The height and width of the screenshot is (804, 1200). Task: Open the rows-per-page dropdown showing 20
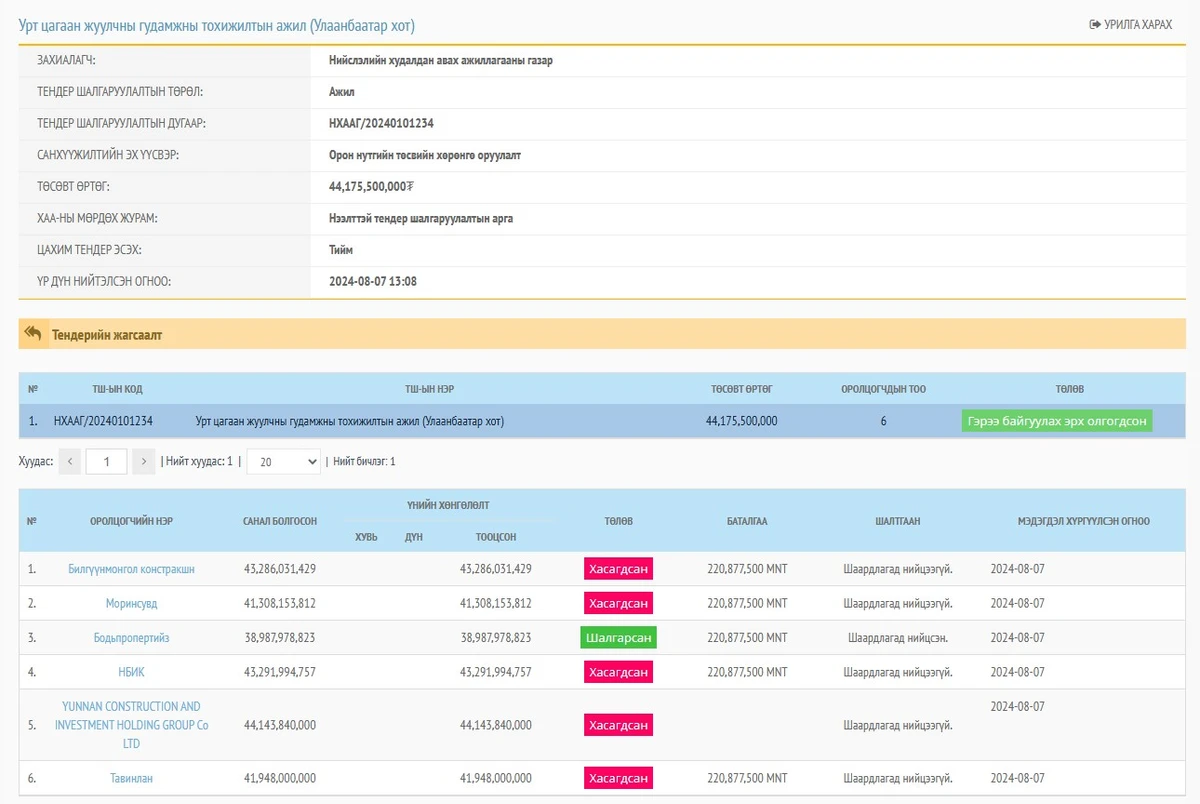[283, 461]
